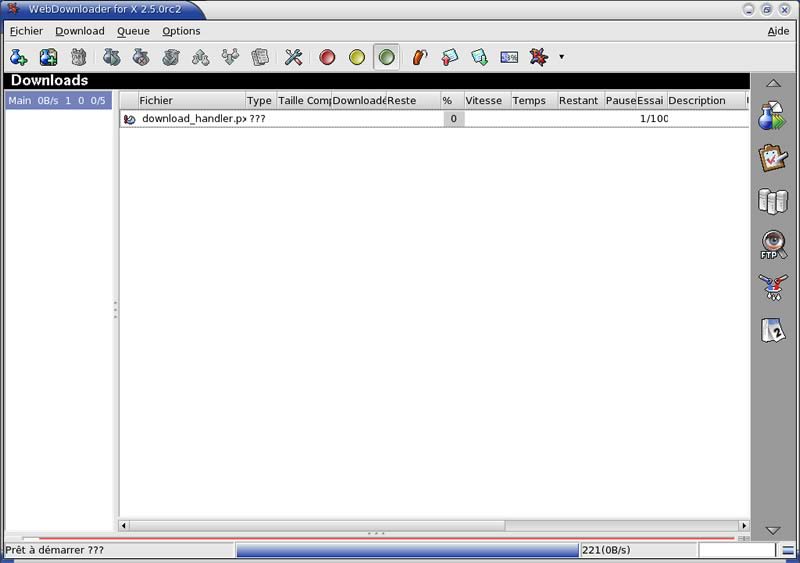Click the add new download flask icon
Screen dimensions: 800x563
point(18,57)
